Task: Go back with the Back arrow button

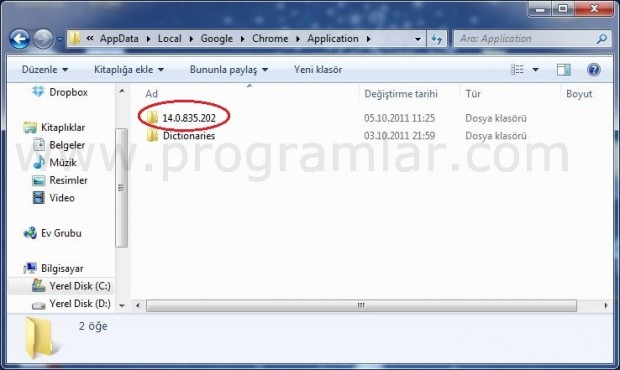Action: click(20, 39)
